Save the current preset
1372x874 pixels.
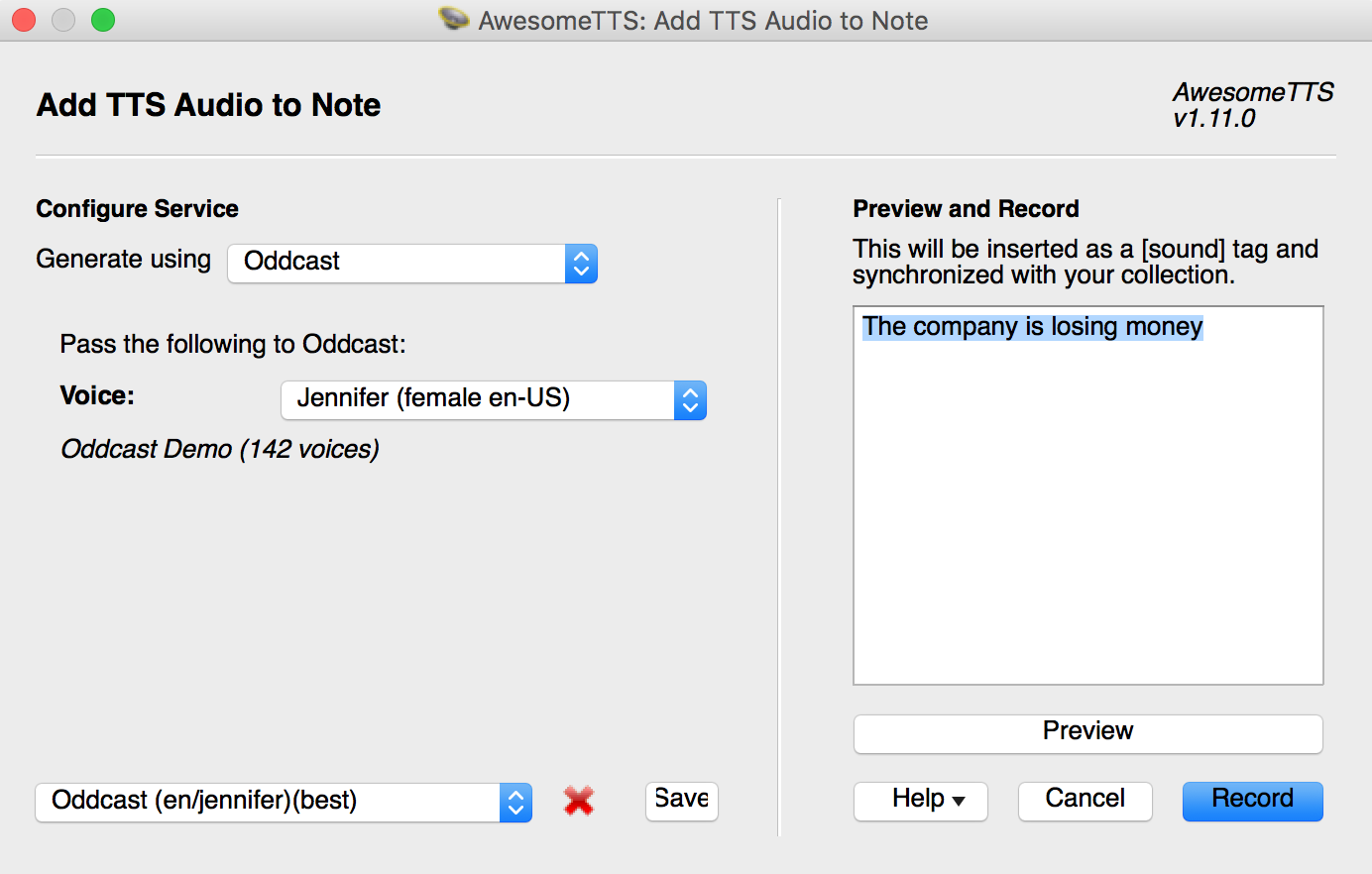coord(682,800)
